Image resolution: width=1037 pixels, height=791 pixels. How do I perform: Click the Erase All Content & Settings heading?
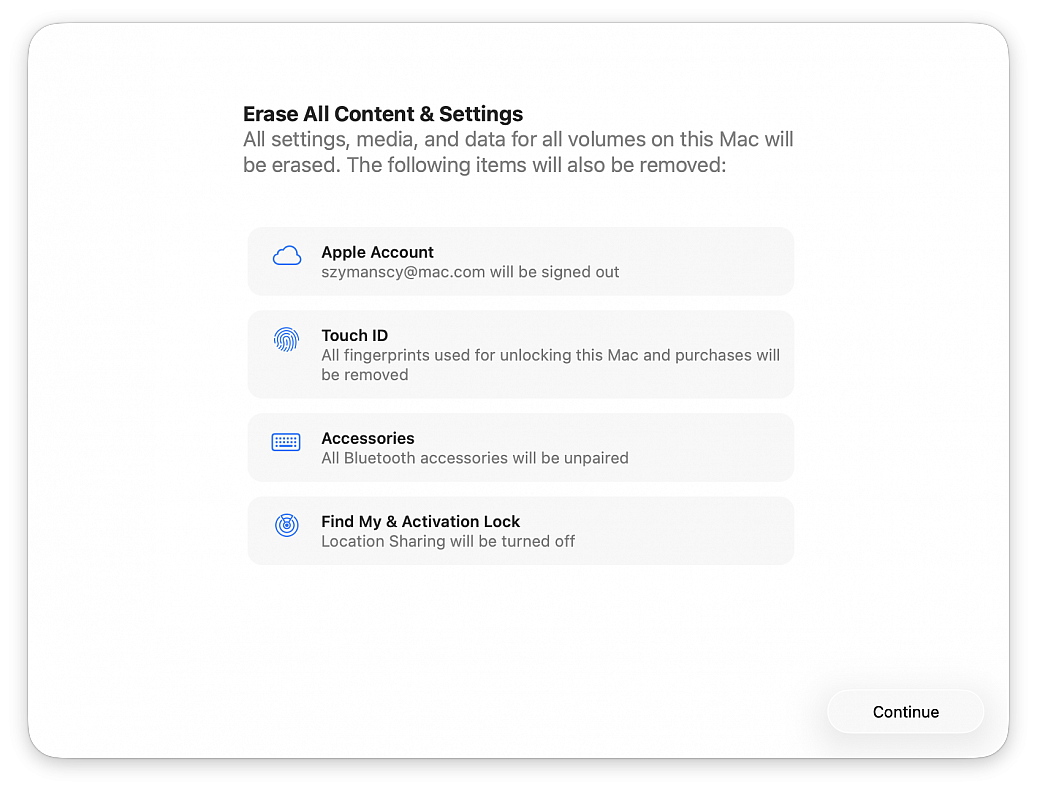coord(383,114)
